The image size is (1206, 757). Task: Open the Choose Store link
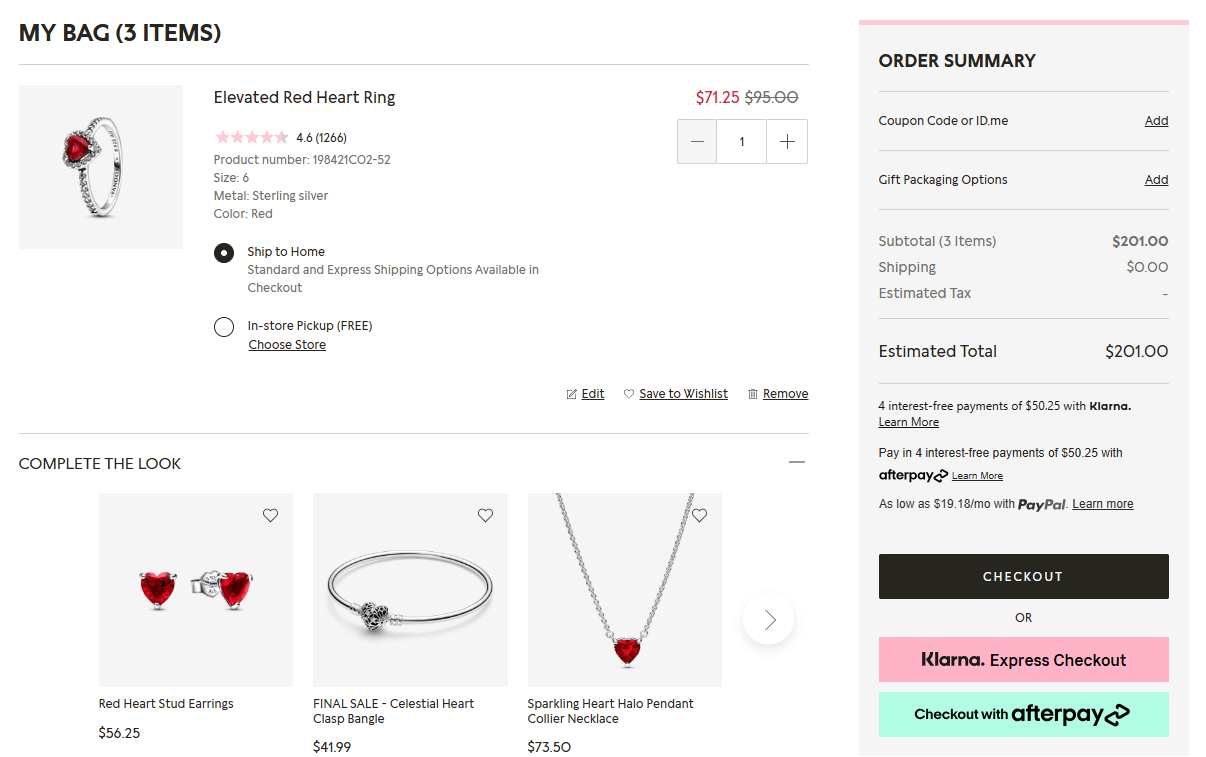click(x=287, y=345)
